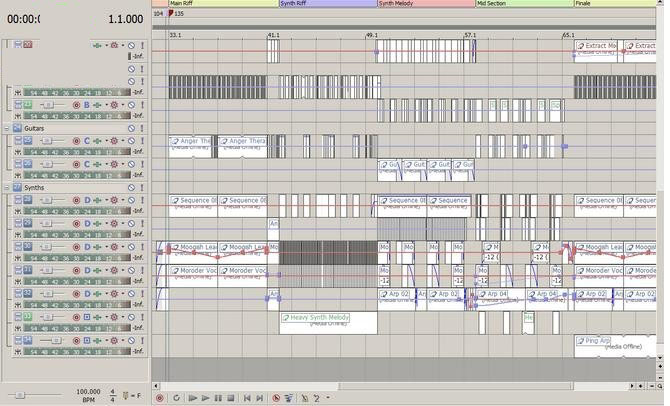
Task: Mute the Synths folder track
Action: 131,188
